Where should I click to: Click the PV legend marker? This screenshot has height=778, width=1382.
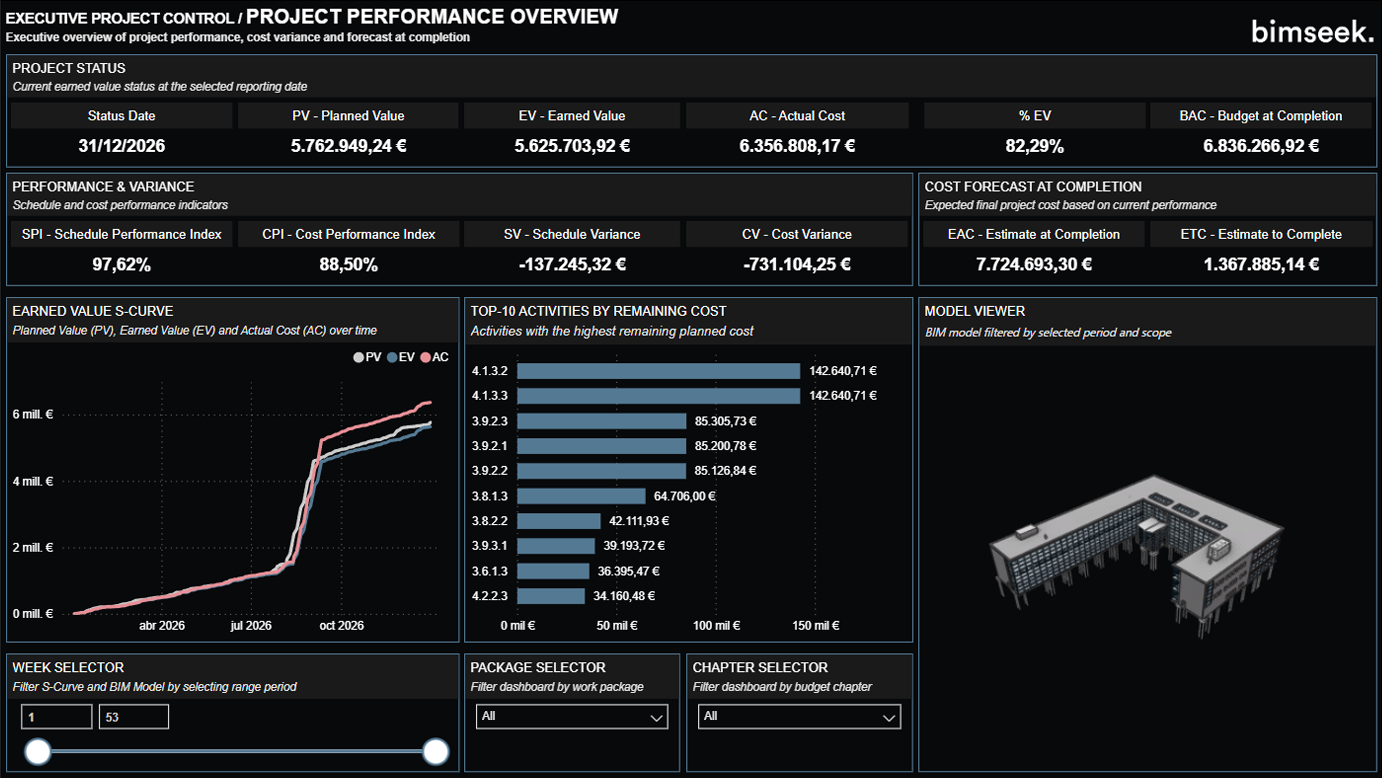point(358,357)
